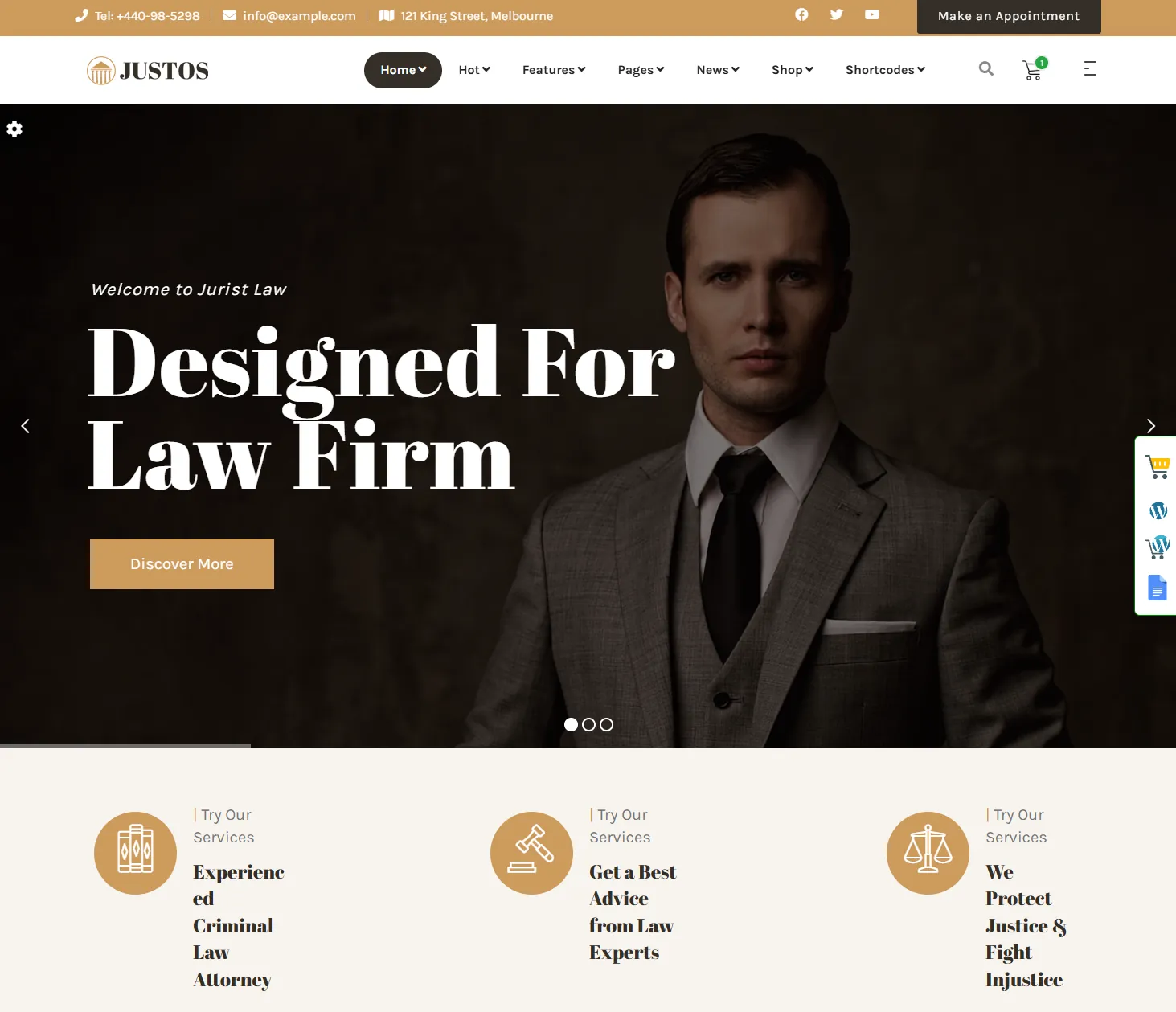Select the third slider dot
The height and width of the screenshot is (1012, 1176).
coord(607,724)
